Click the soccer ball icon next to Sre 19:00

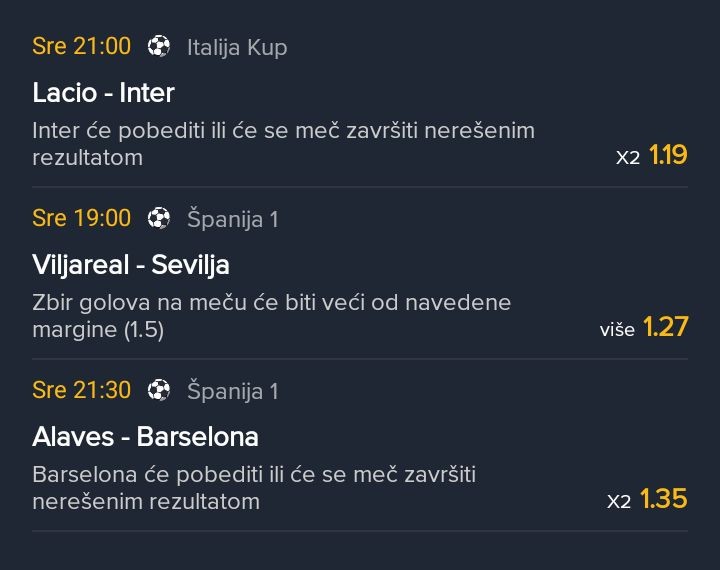click(158, 218)
